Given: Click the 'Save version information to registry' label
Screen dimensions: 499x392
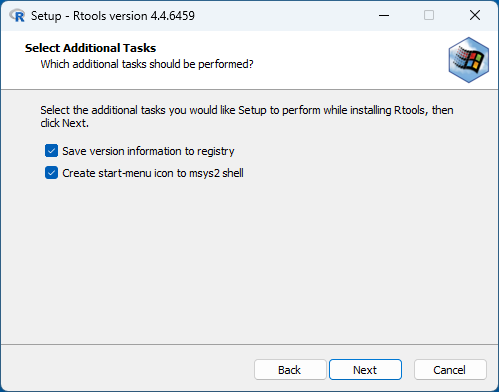Looking at the screenshot, I should (x=148, y=151).
